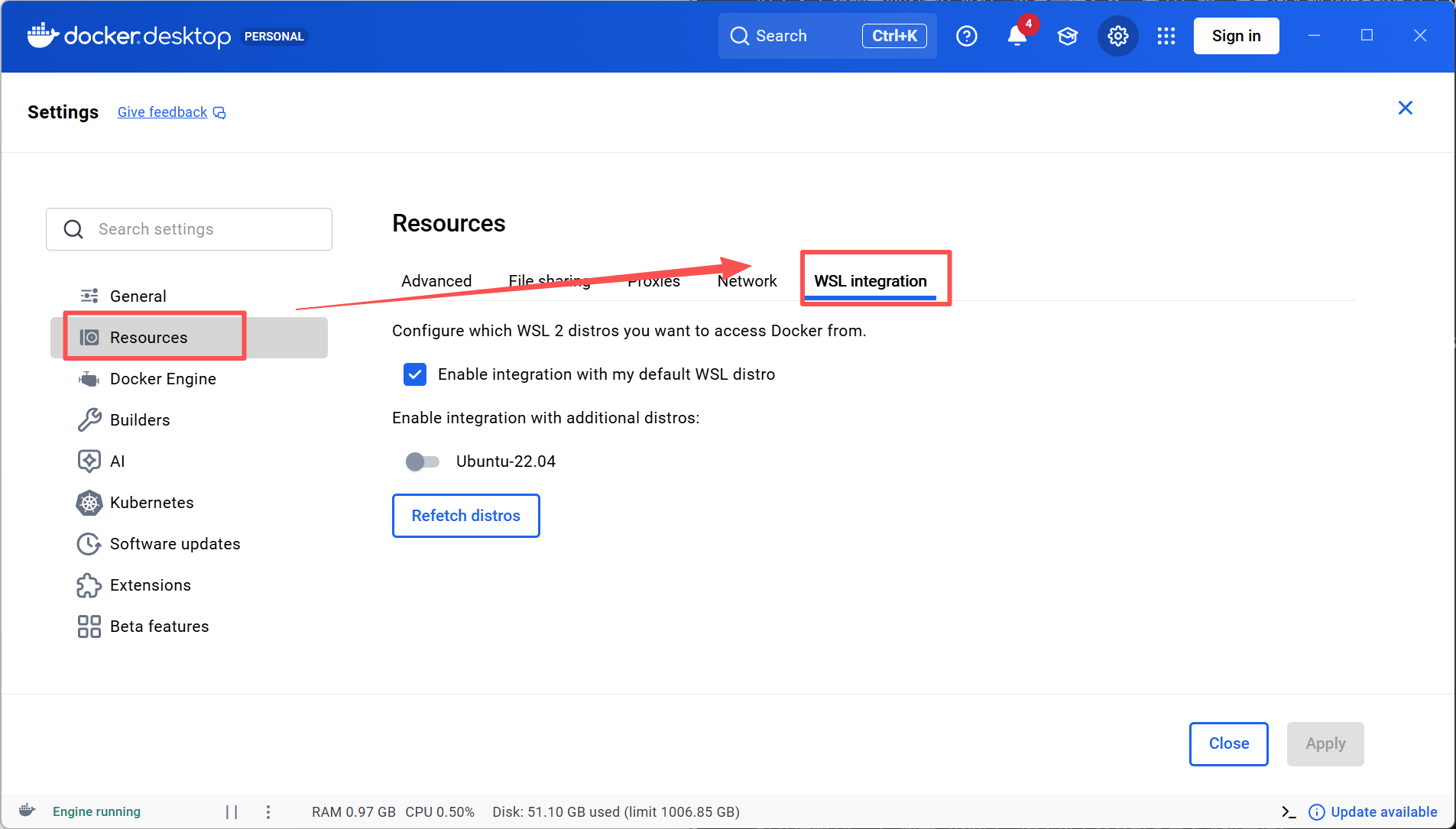The height and width of the screenshot is (829, 1456).
Task: Click the PERSONAL plan badge
Action: tap(274, 36)
